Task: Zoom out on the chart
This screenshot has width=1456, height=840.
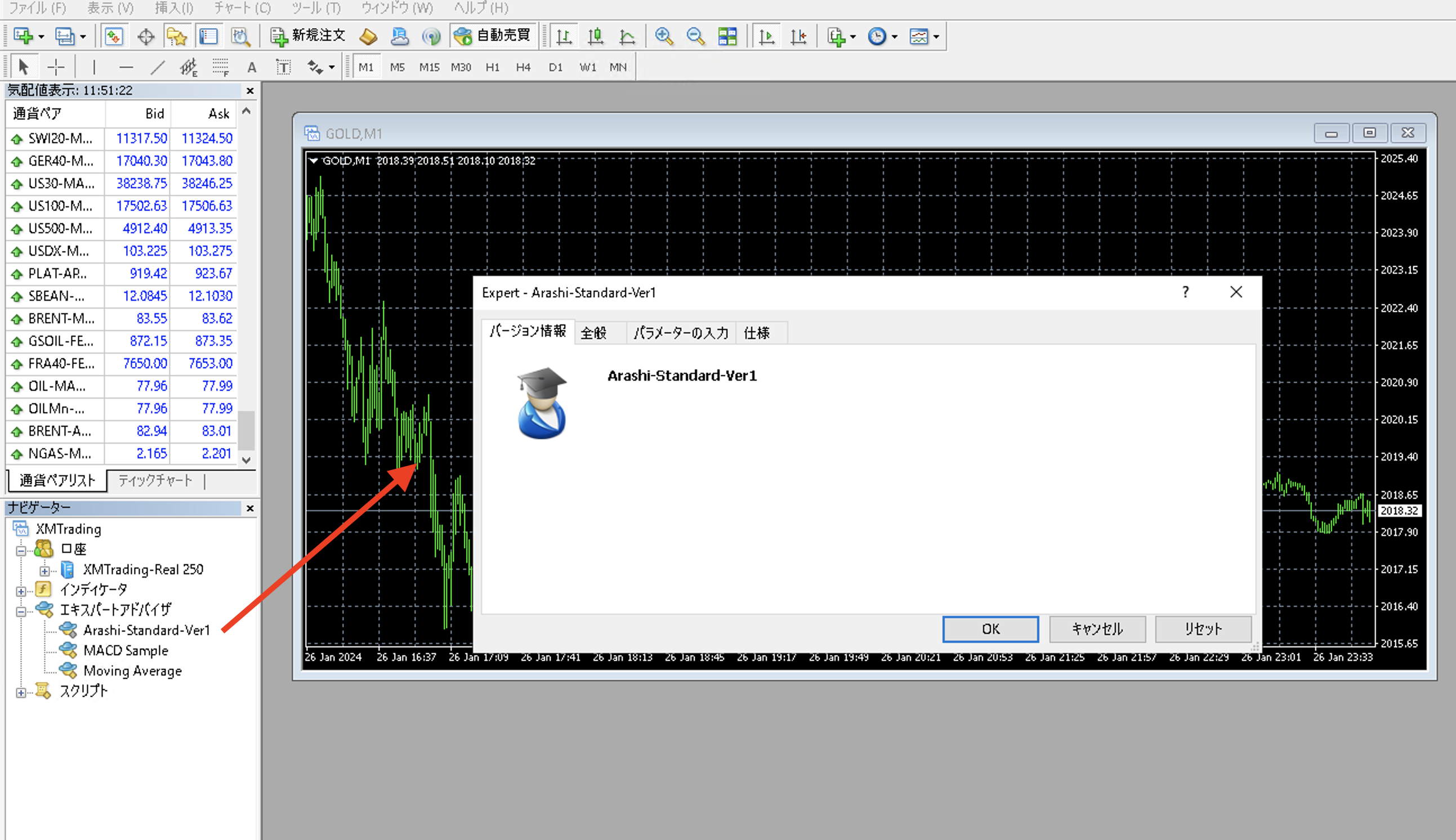Action: pyautogui.click(x=696, y=37)
